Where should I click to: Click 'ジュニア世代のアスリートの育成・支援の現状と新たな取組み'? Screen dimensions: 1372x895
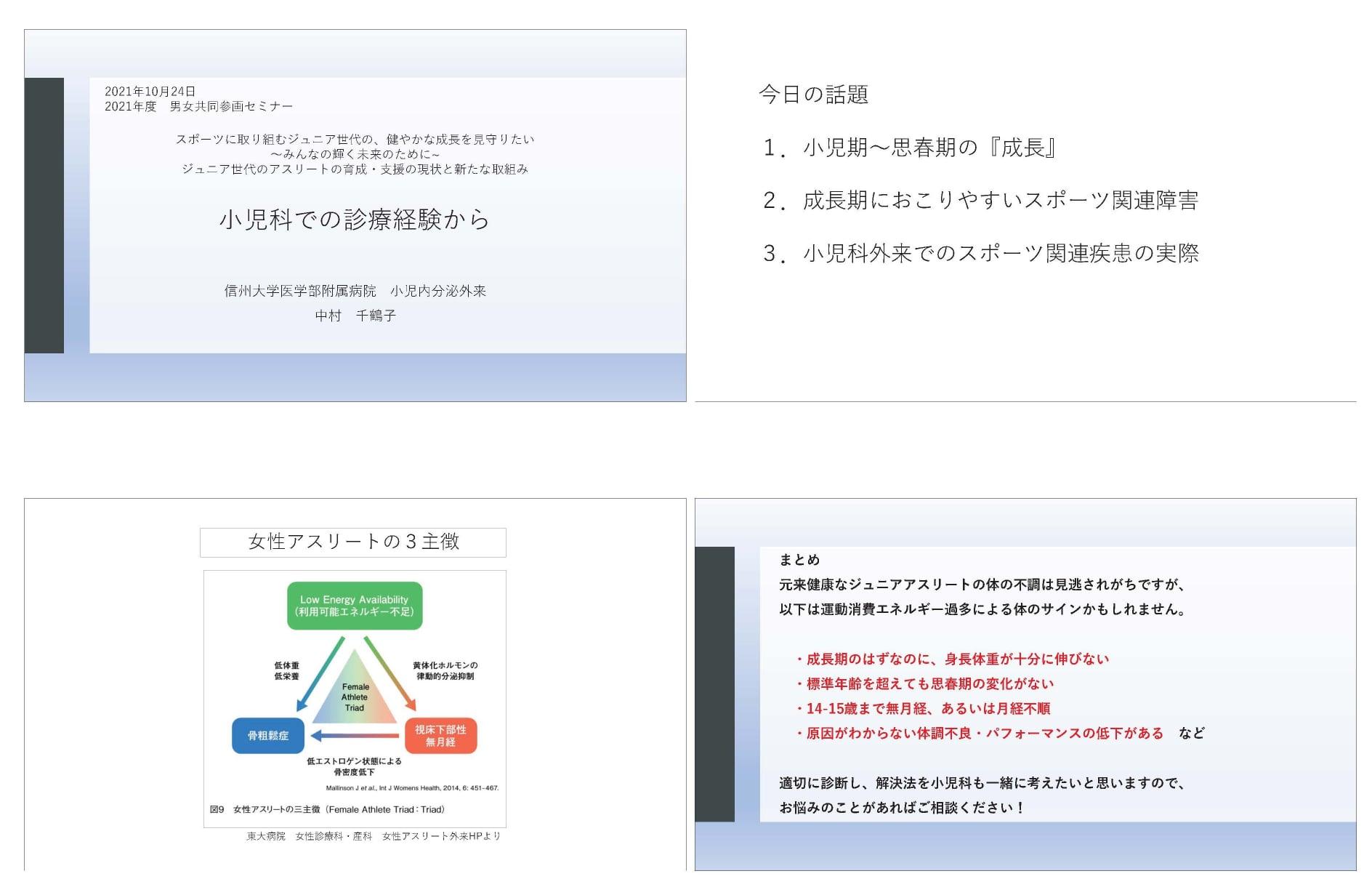tap(355, 169)
